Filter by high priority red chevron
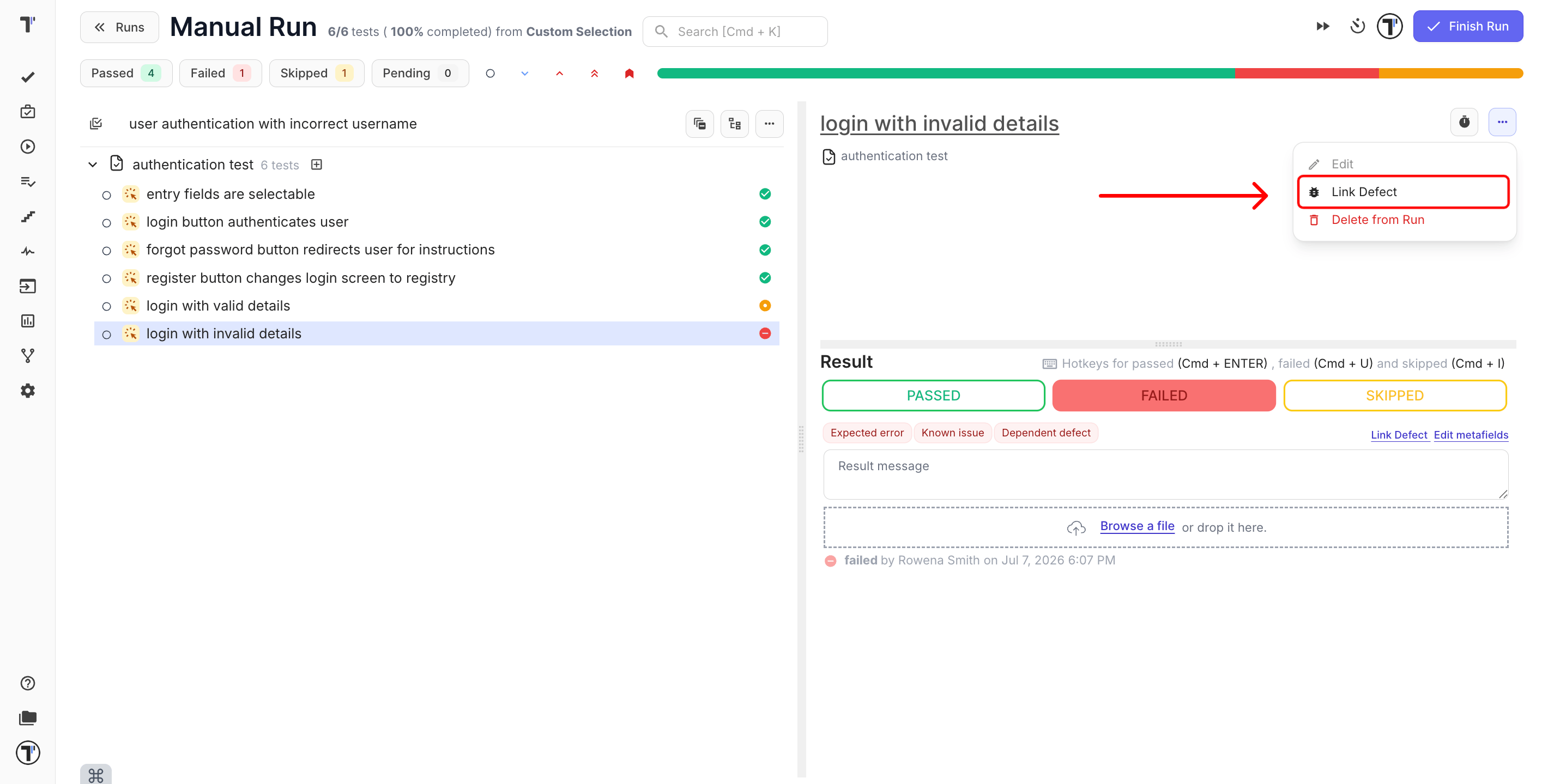 pyautogui.click(x=559, y=74)
